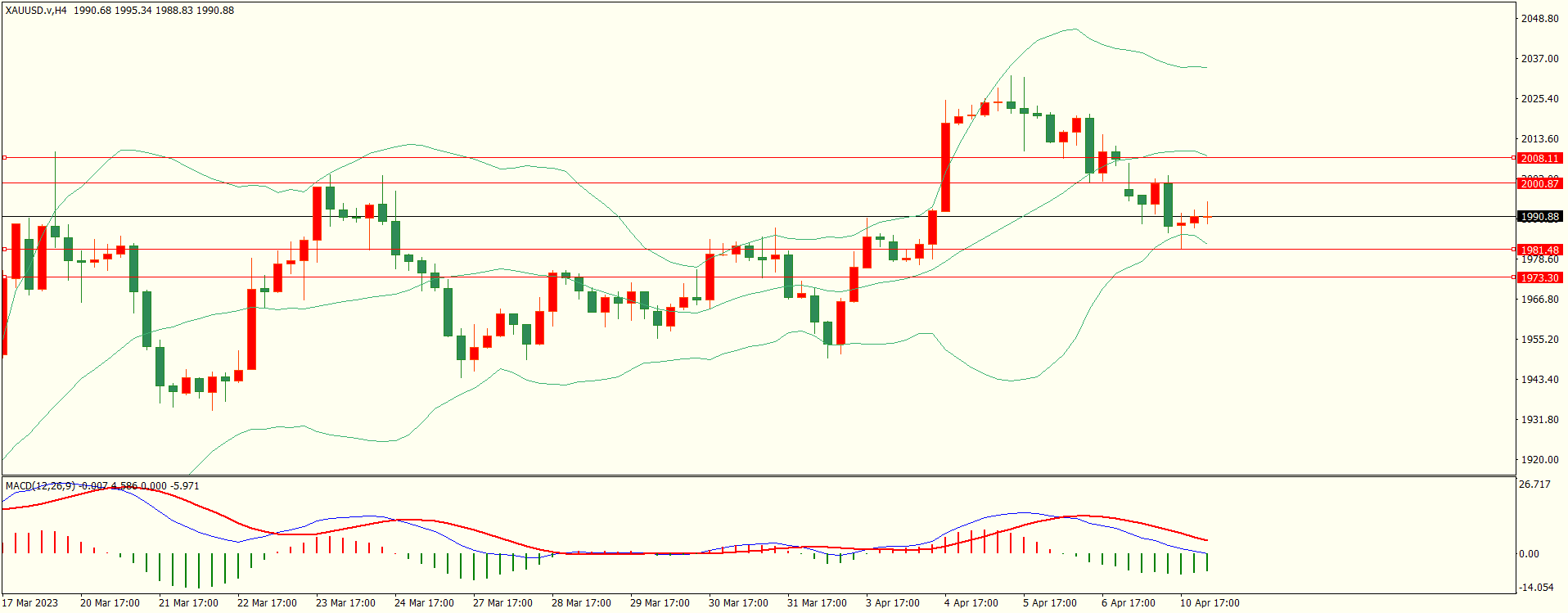Click the 29 Mar 17:00 date label
This screenshot has width=1568, height=613.
coord(660,603)
